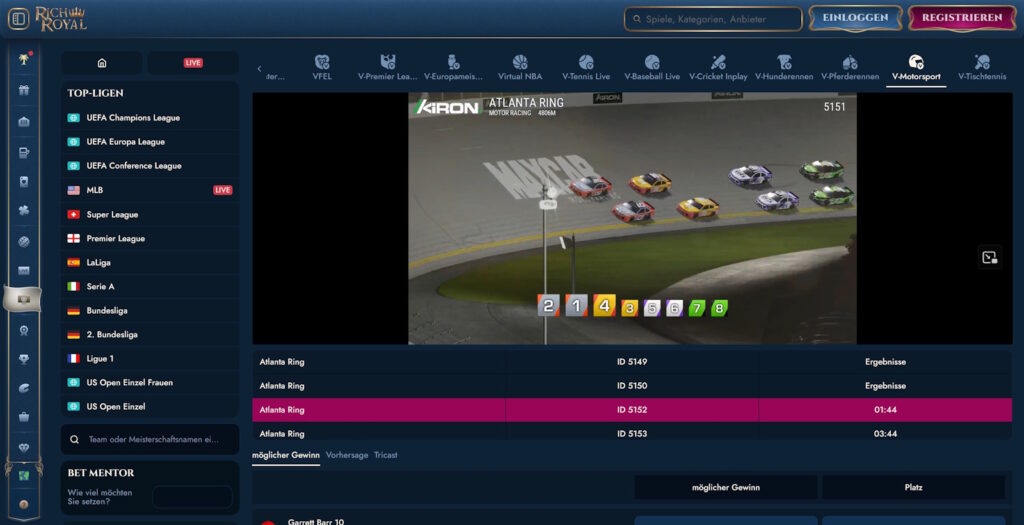Click the EINLOGGEN button
This screenshot has width=1024, height=525.
855,18
